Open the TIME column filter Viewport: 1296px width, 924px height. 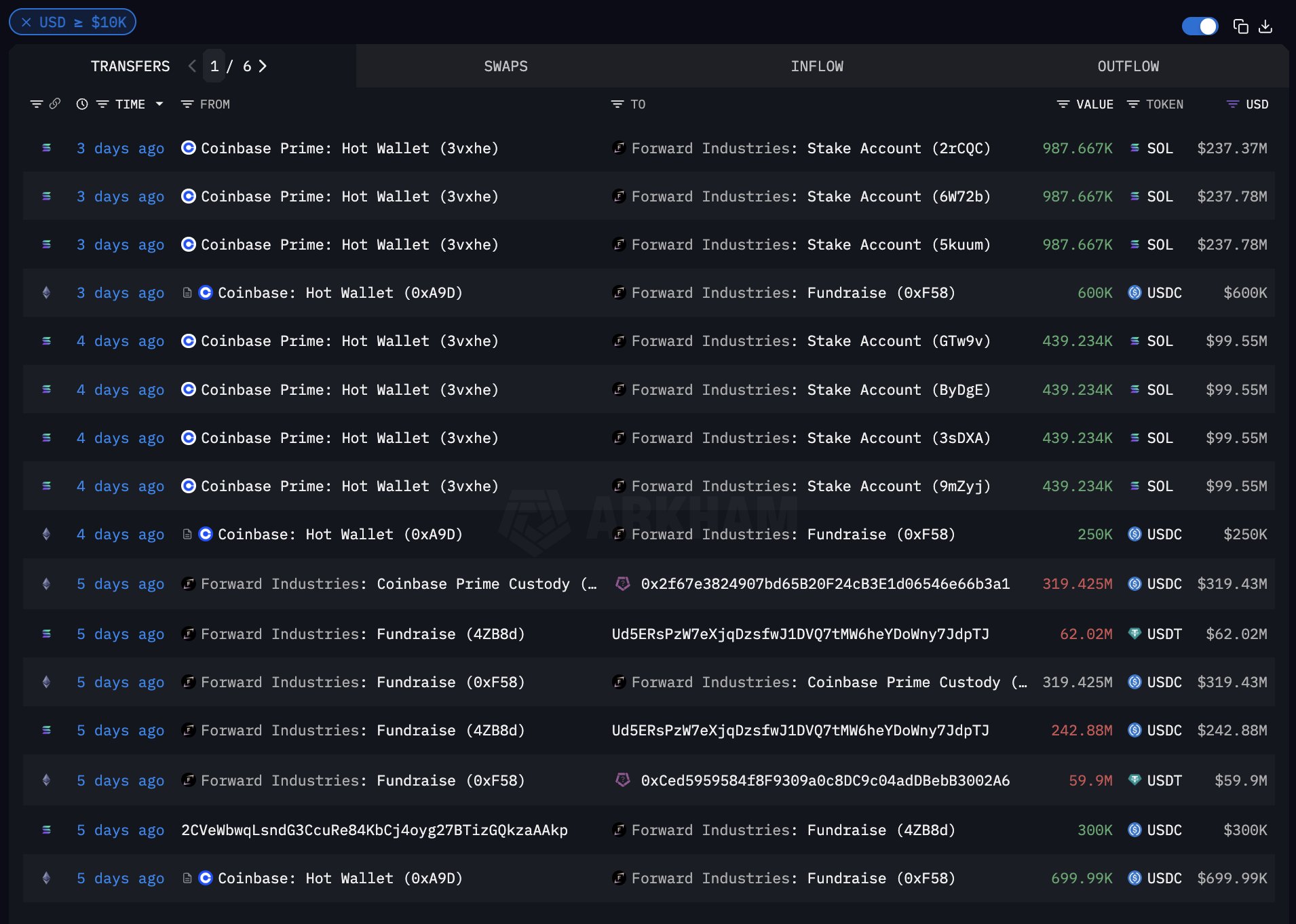[x=102, y=104]
